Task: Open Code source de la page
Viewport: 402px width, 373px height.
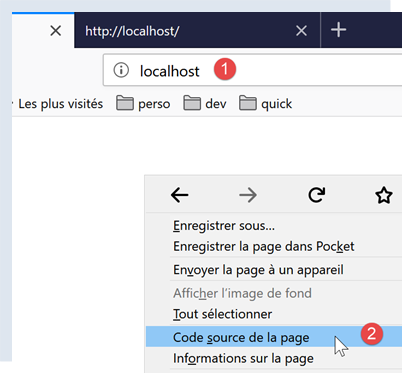Action: point(274,337)
